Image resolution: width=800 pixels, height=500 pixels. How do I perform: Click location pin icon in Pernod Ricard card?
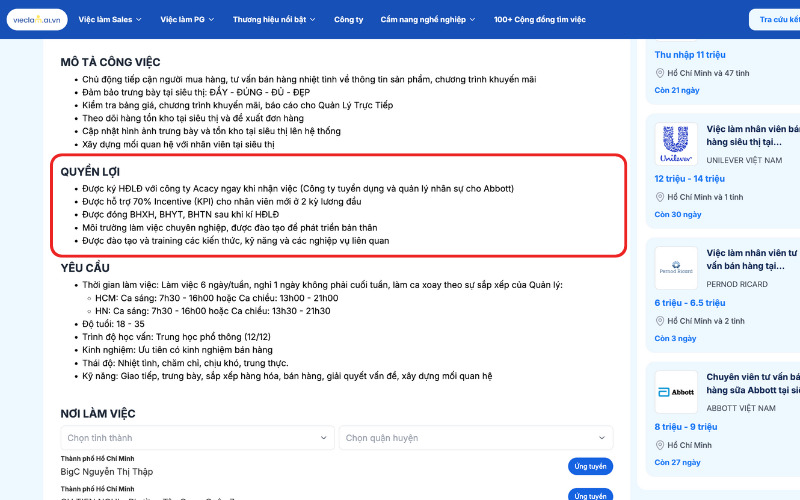(x=660, y=320)
